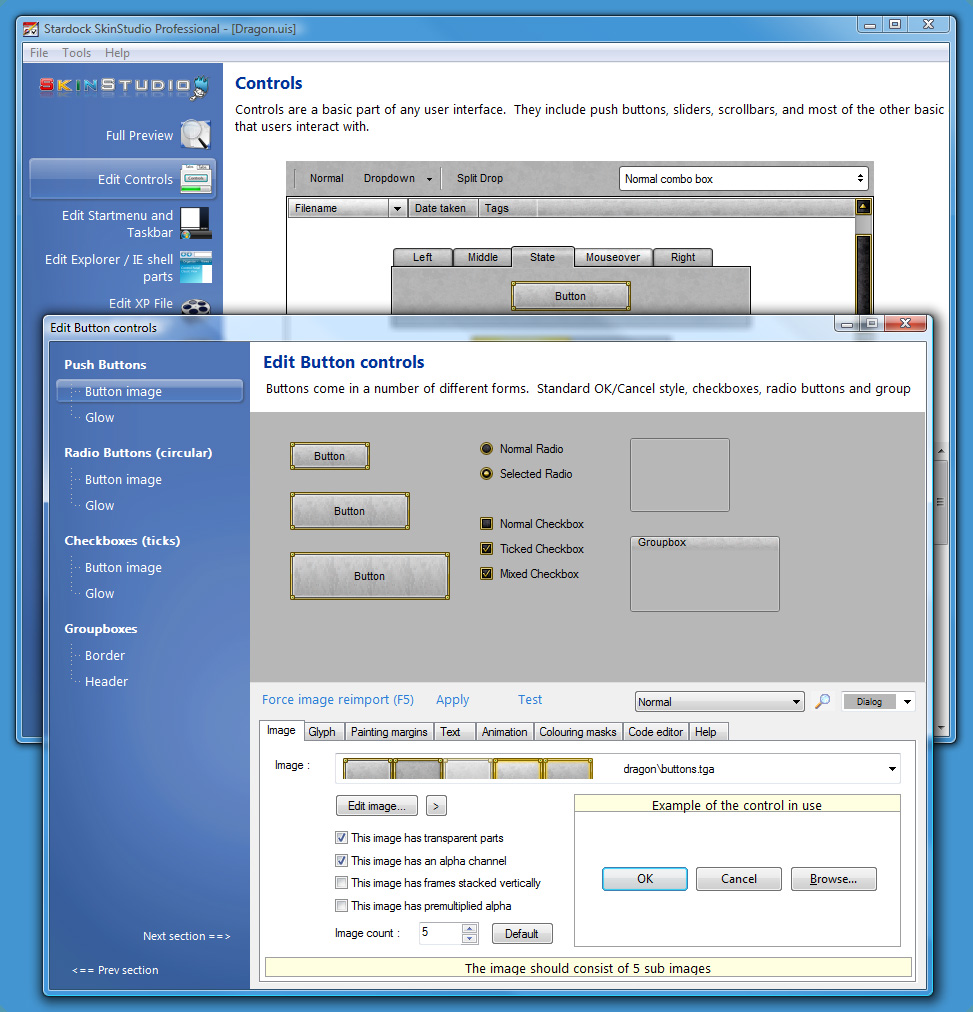Select the Selected Radio preview button
Image resolution: width=973 pixels, height=1012 pixels.
pos(486,474)
